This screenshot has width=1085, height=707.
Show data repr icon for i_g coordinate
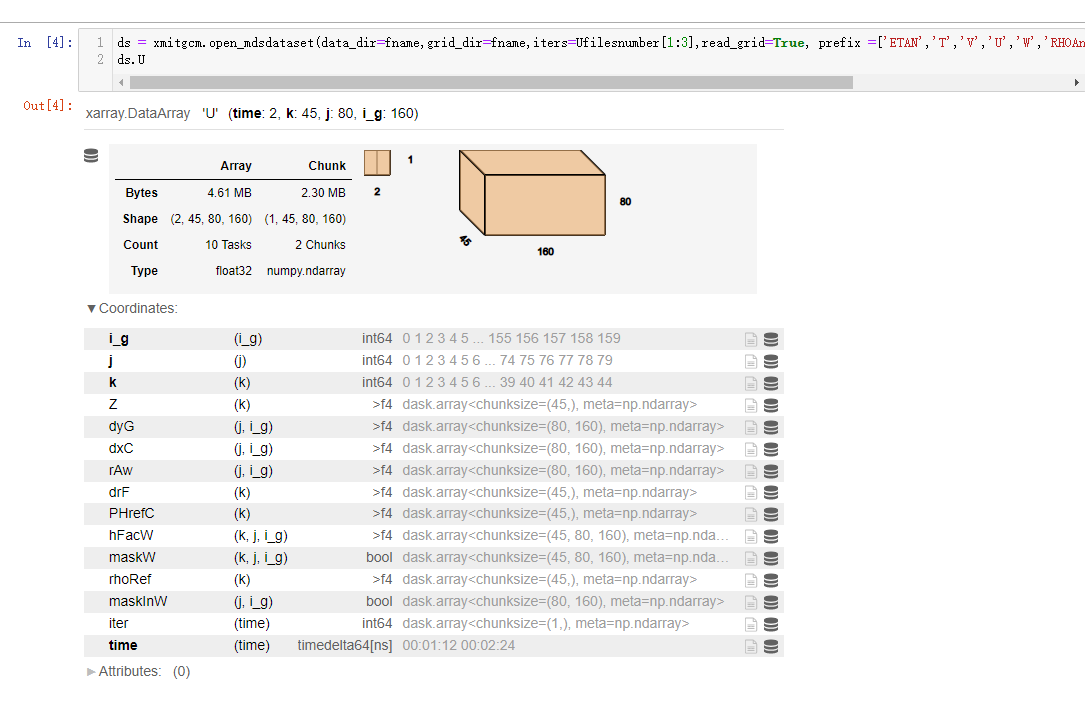coord(771,339)
